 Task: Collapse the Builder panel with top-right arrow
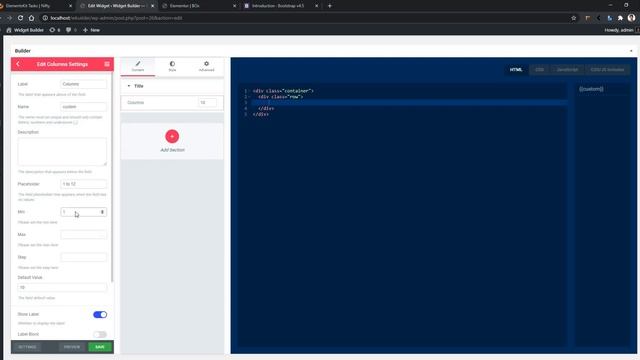pyautogui.click(x=631, y=51)
